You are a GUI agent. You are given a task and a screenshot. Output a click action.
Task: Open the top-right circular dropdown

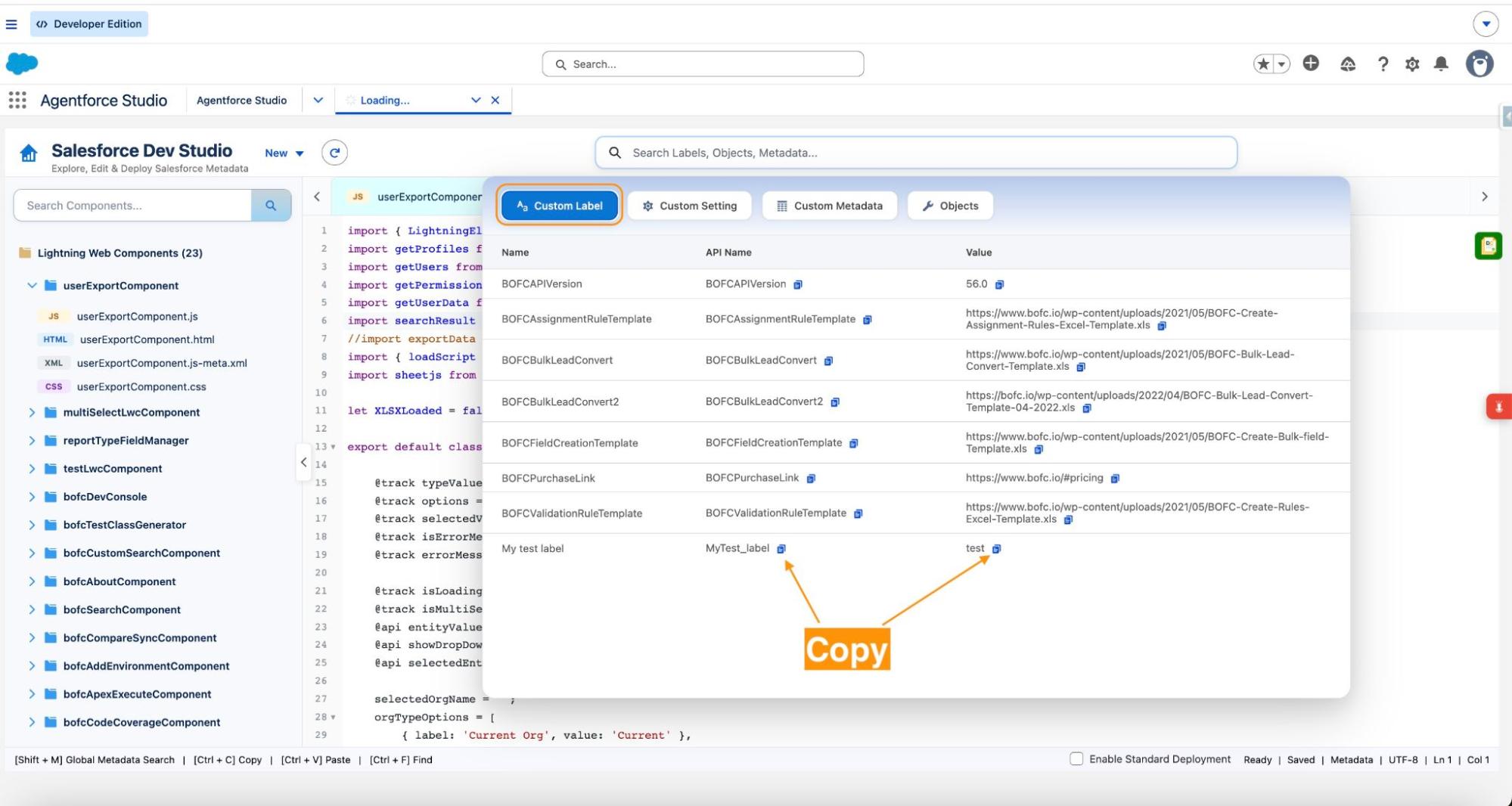pyautogui.click(x=1486, y=23)
